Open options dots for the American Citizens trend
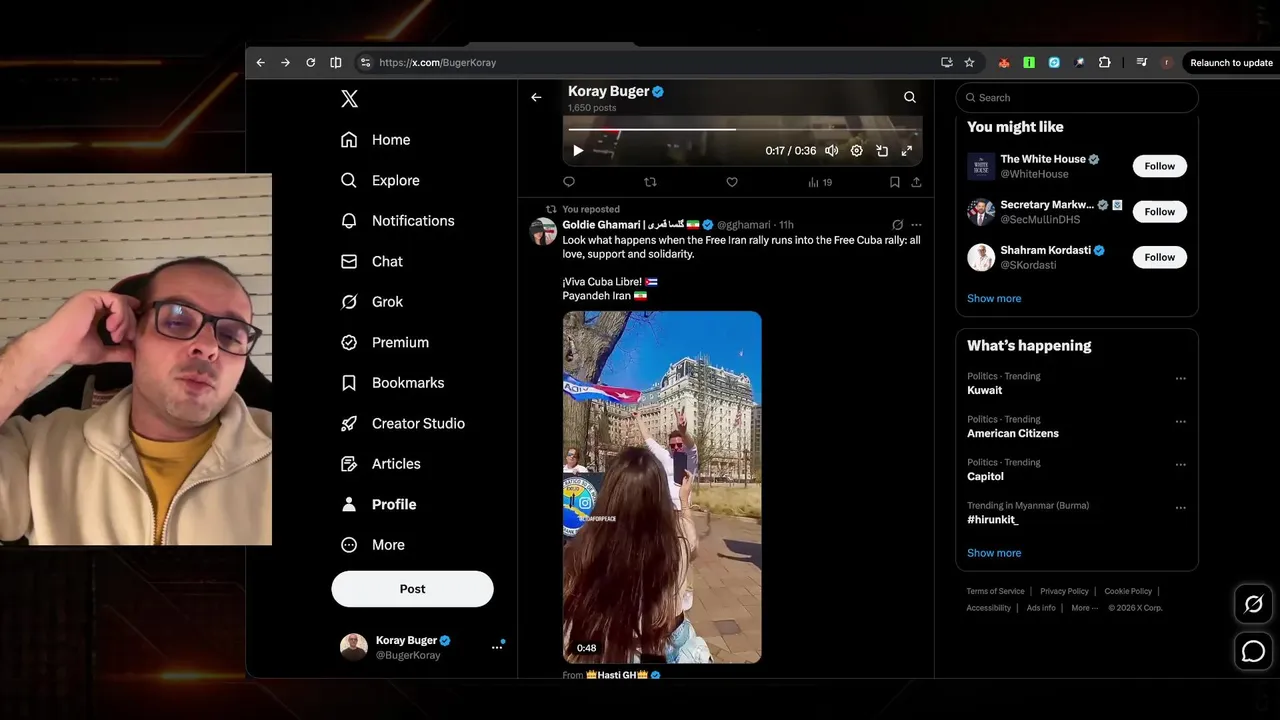1280x720 pixels. [1181, 422]
